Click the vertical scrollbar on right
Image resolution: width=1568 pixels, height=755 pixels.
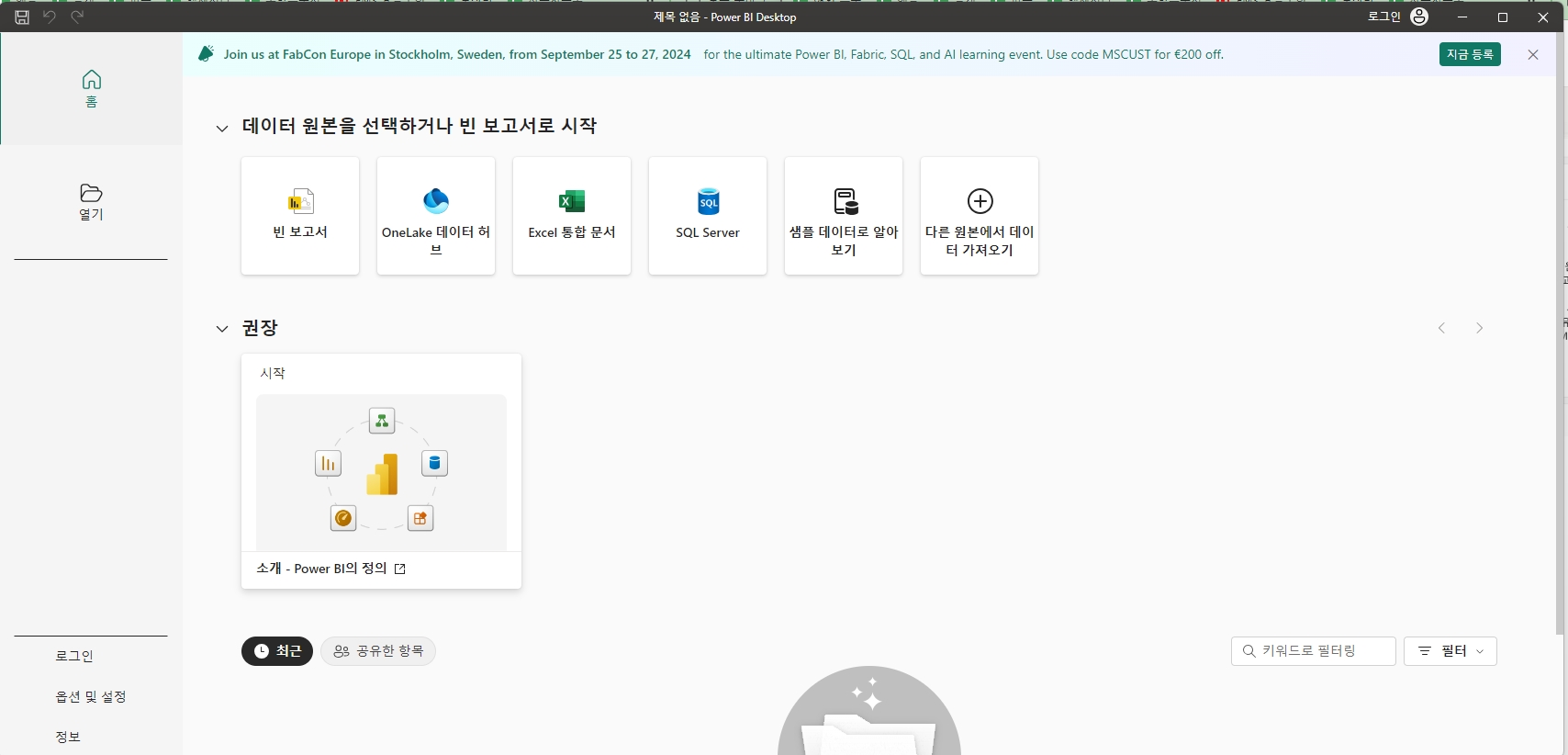pyautogui.click(x=1560, y=333)
